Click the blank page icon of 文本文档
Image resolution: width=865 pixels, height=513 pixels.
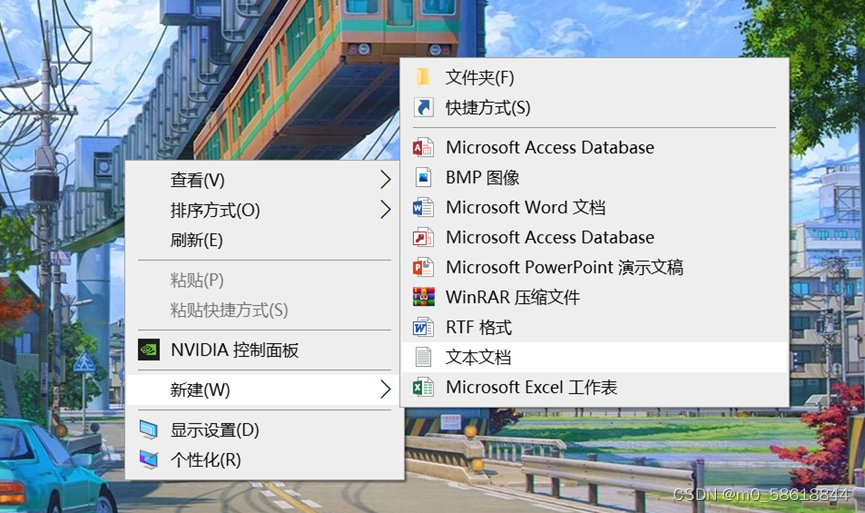[x=423, y=357]
